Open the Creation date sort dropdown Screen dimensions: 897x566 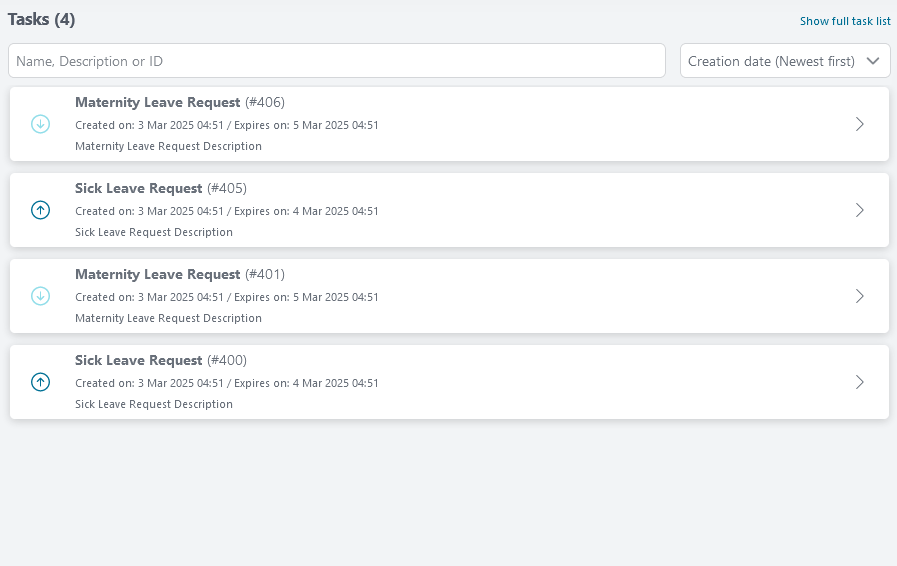point(785,61)
